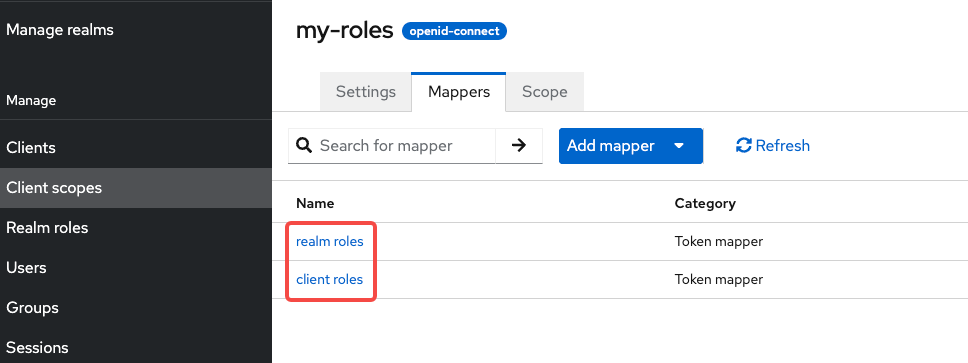This screenshot has height=363, width=968.
Task: Click the Refresh link text
Action: pos(782,146)
